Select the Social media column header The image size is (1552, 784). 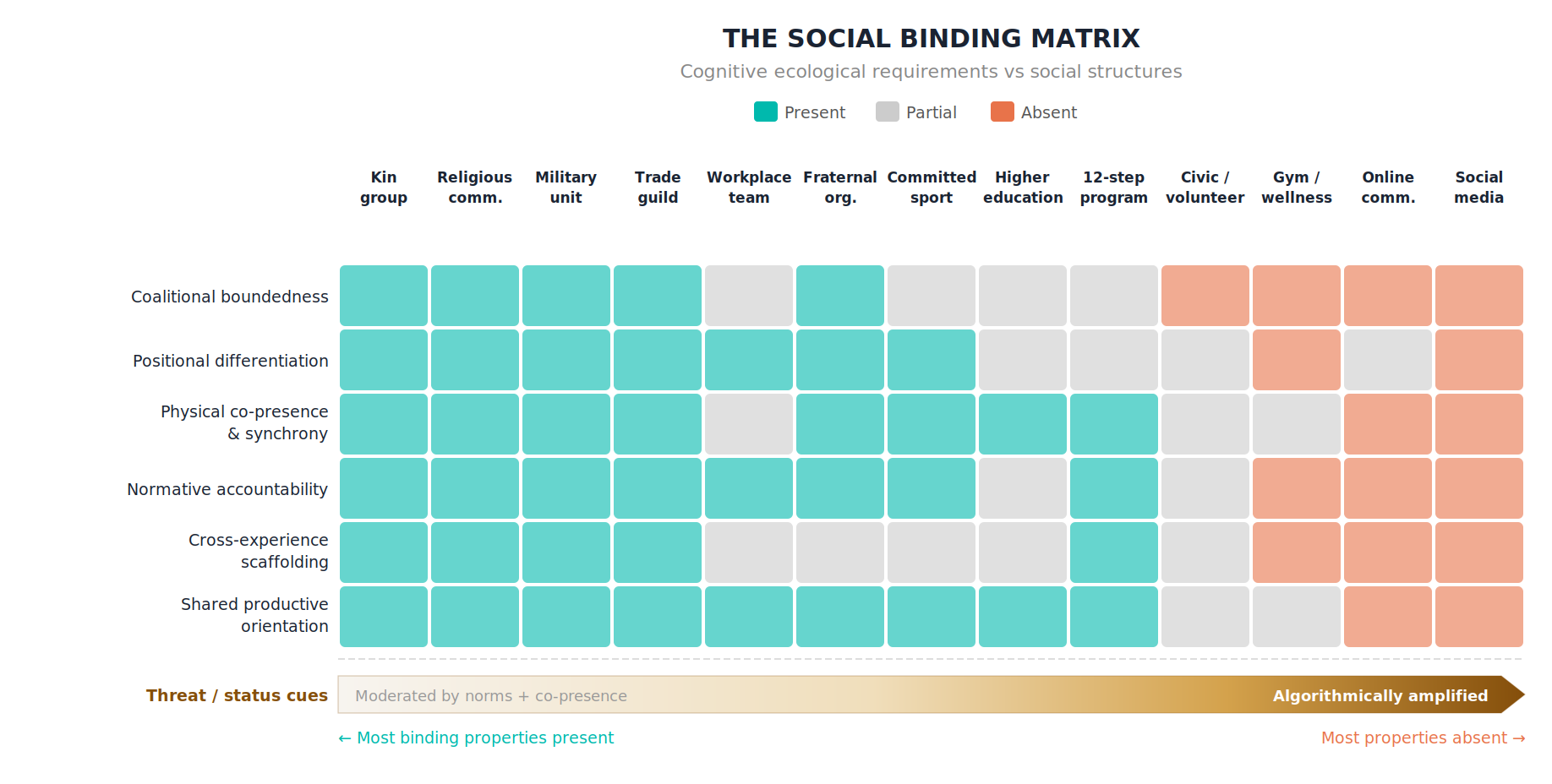tap(1478, 188)
